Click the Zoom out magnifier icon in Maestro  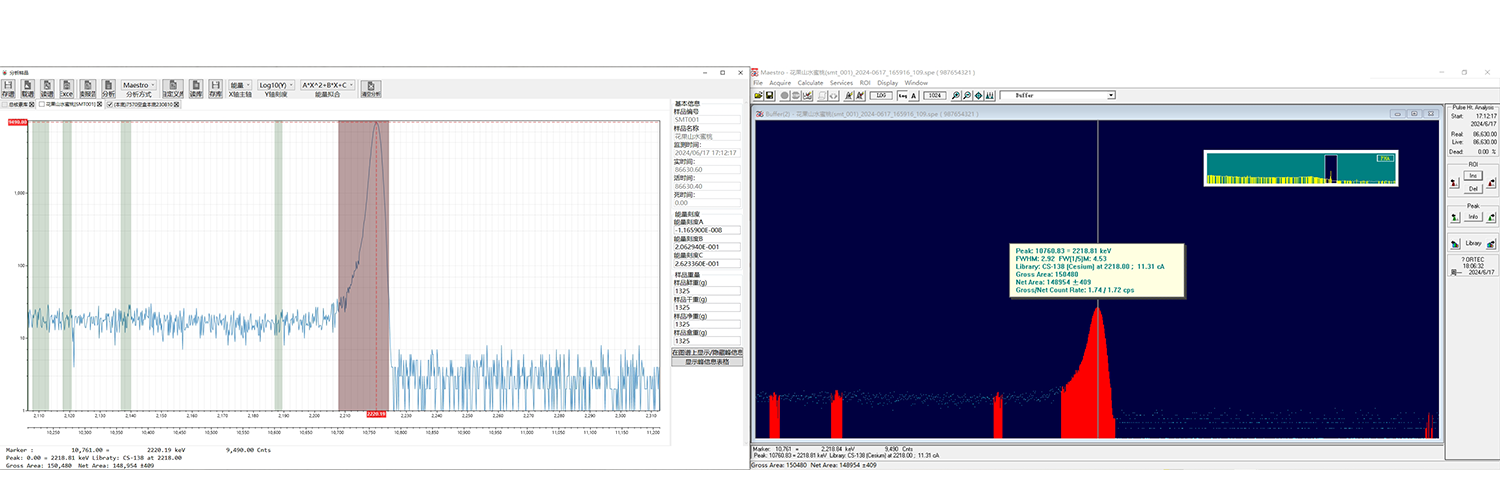point(967,95)
